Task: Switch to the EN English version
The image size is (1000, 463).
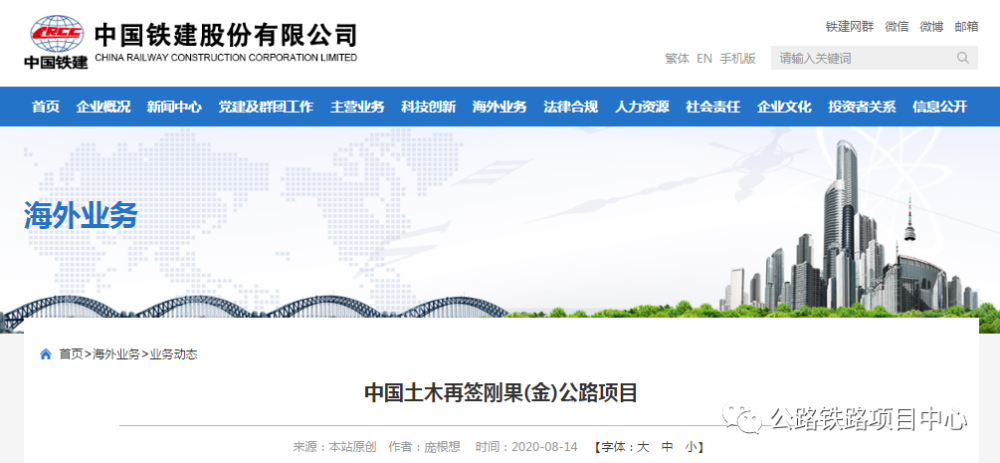Action: [x=704, y=59]
